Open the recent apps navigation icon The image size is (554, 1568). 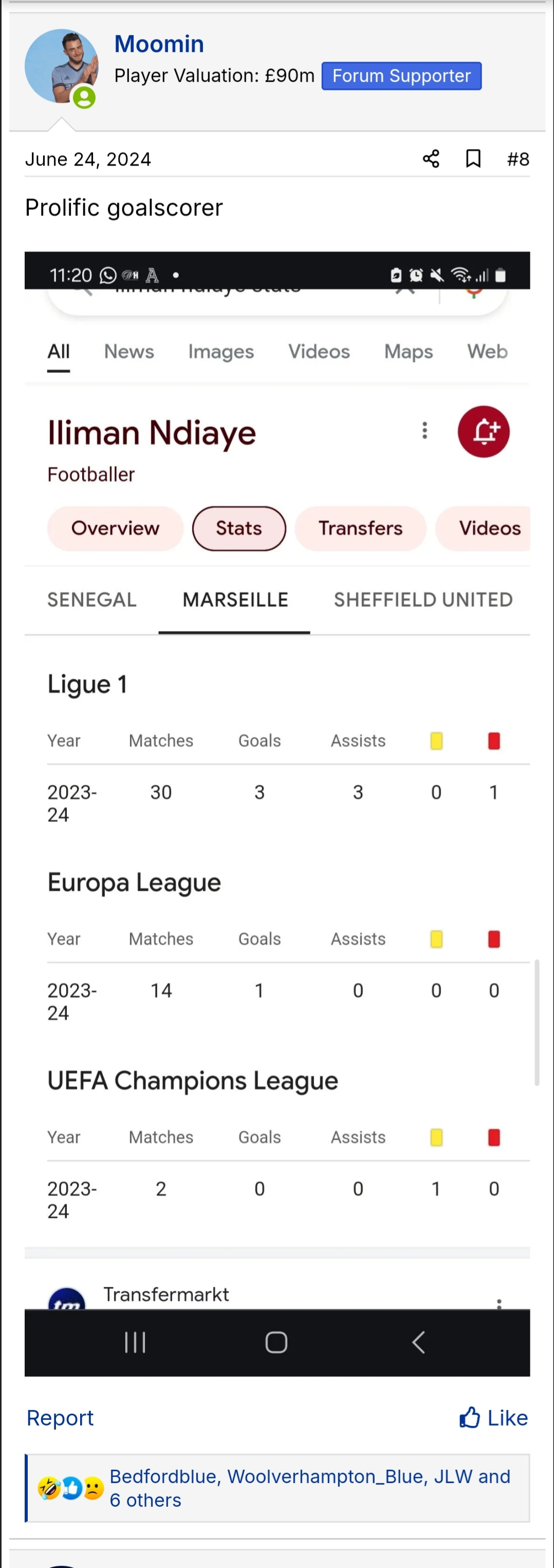(135, 1342)
